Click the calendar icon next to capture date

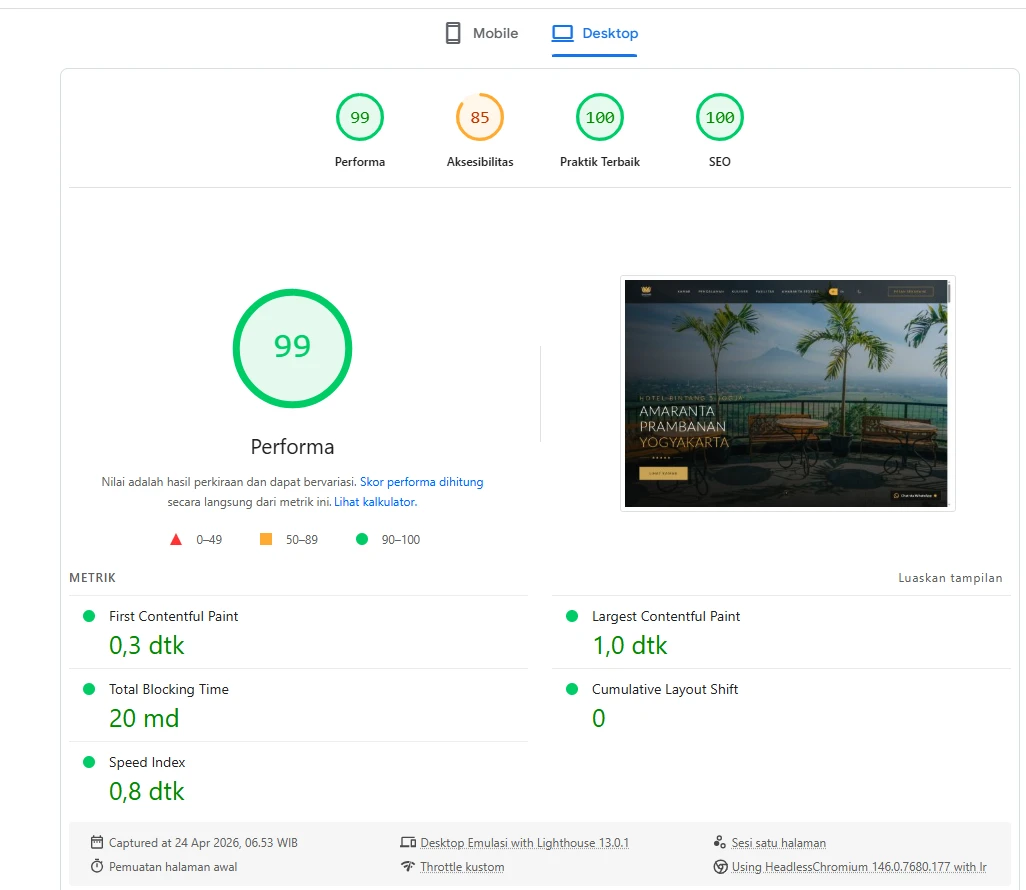click(x=95, y=842)
